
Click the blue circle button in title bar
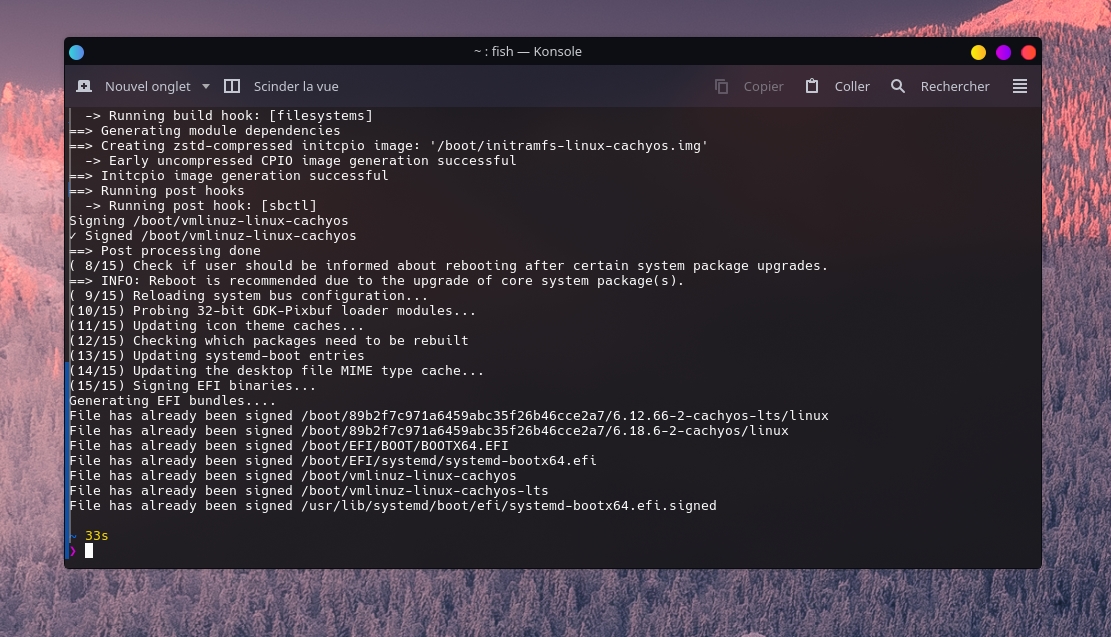[77, 52]
